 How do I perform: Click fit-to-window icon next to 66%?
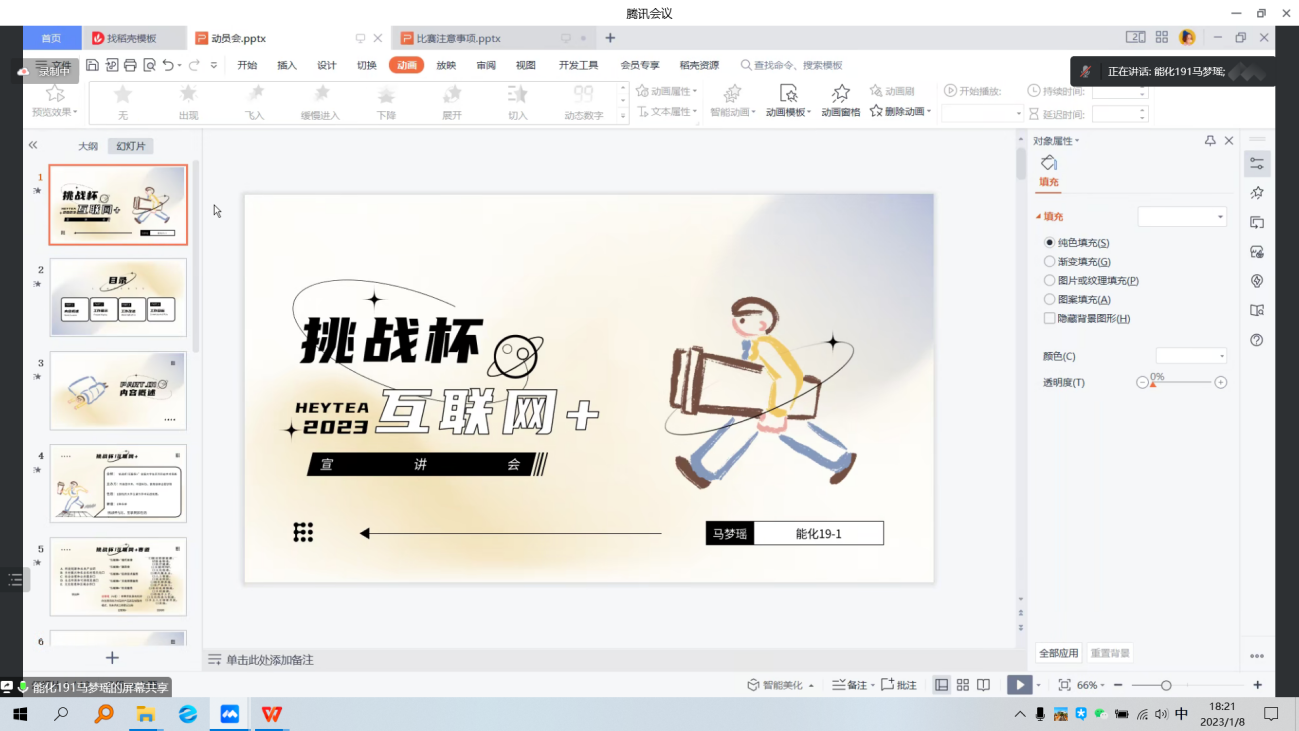[1064, 685]
